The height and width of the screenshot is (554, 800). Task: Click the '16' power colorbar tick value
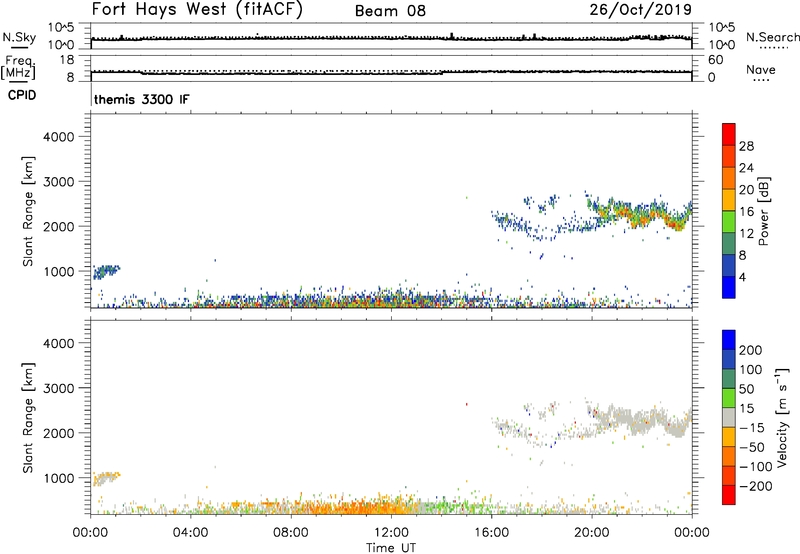(746, 212)
